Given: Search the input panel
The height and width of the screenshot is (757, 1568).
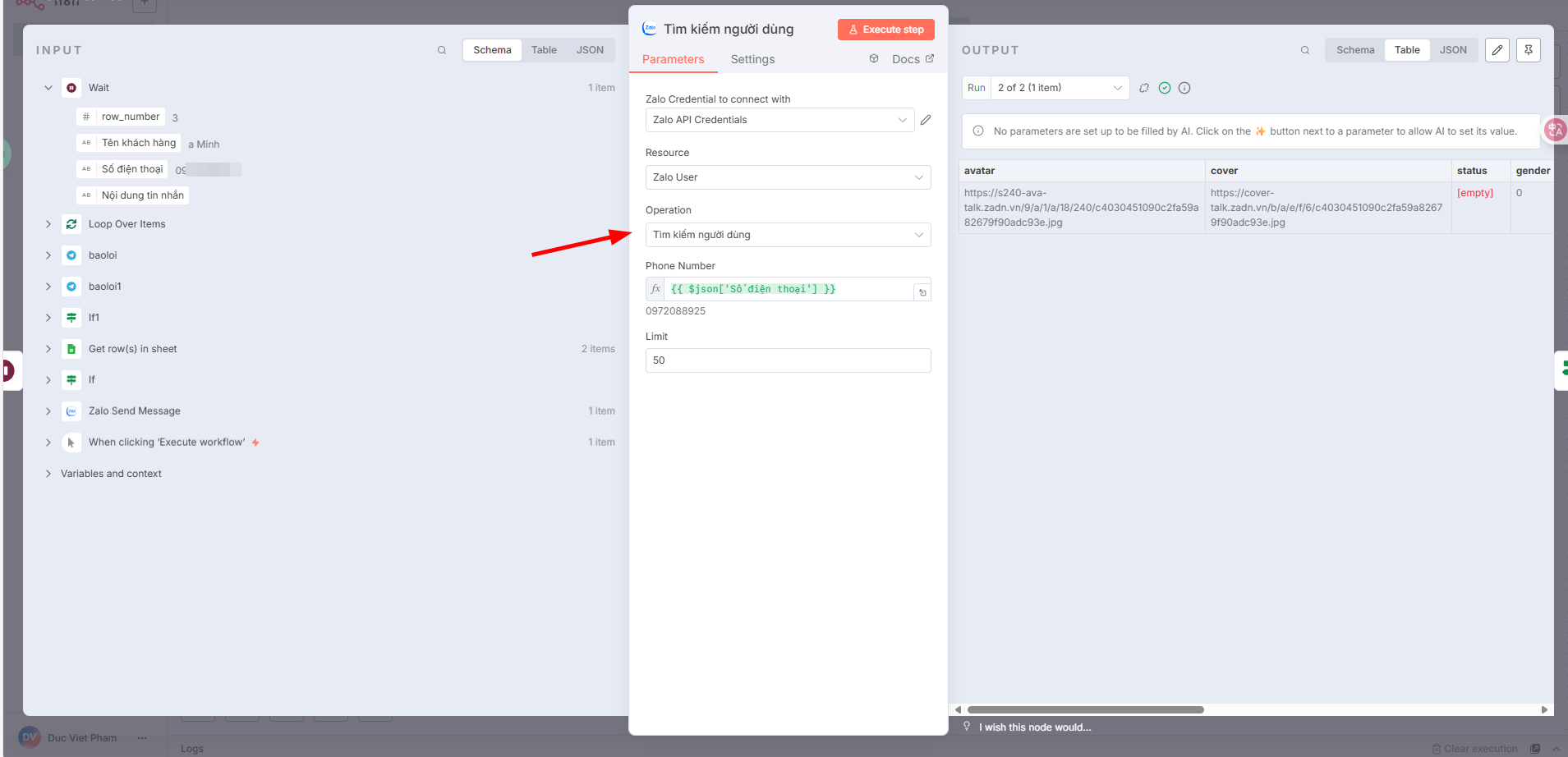Looking at the screenshot, I should (x=442, y=50).
